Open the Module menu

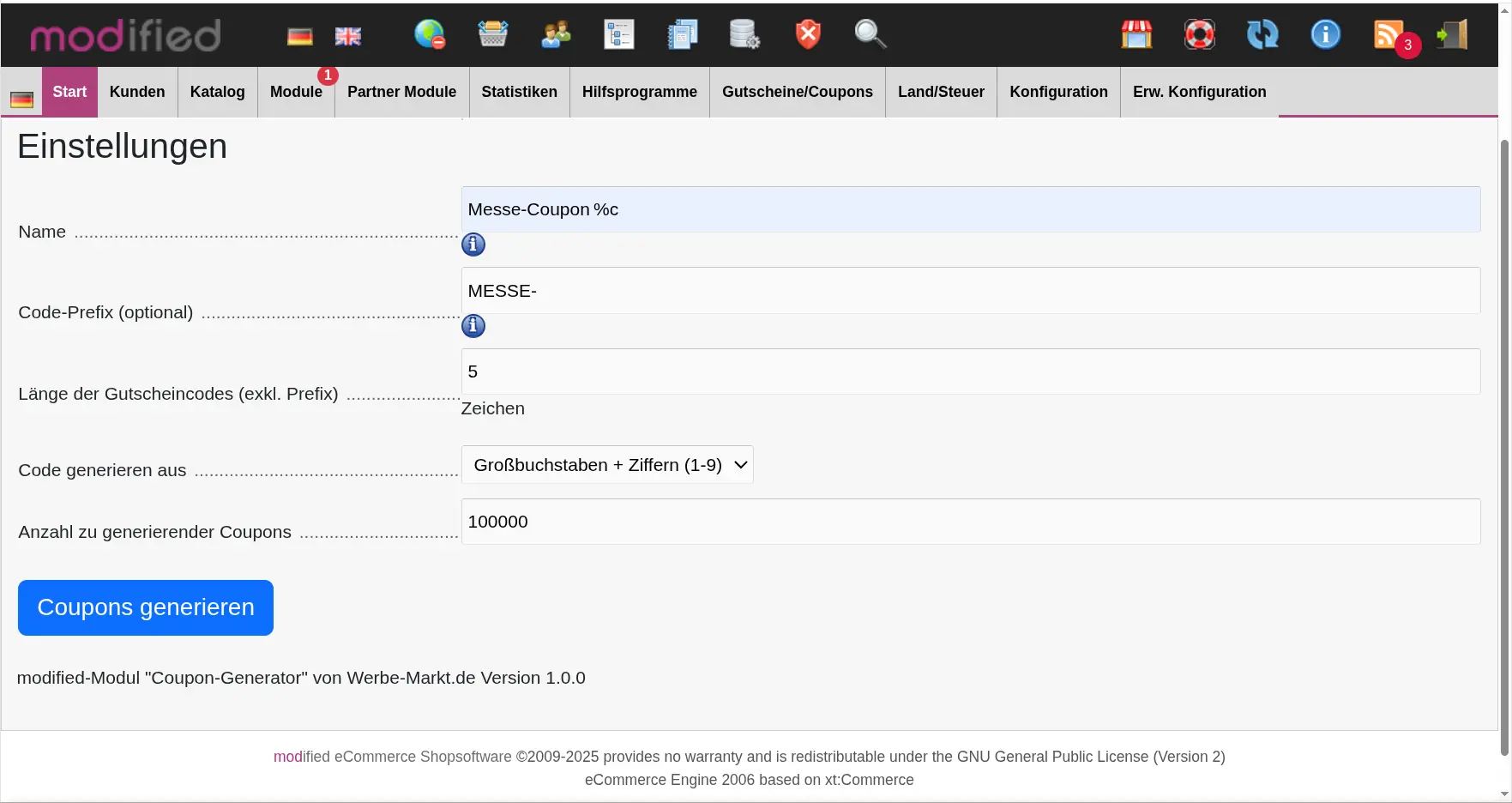tap(296, 92)
